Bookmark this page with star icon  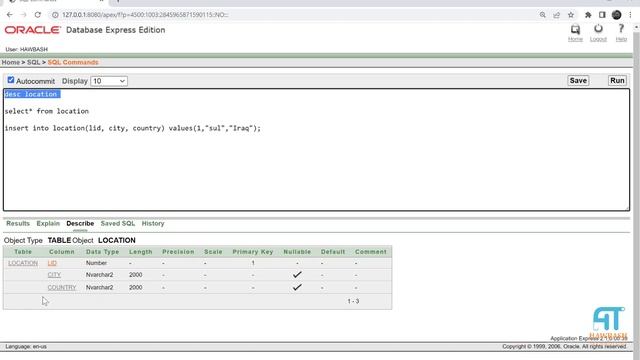(x=571, y=15)
